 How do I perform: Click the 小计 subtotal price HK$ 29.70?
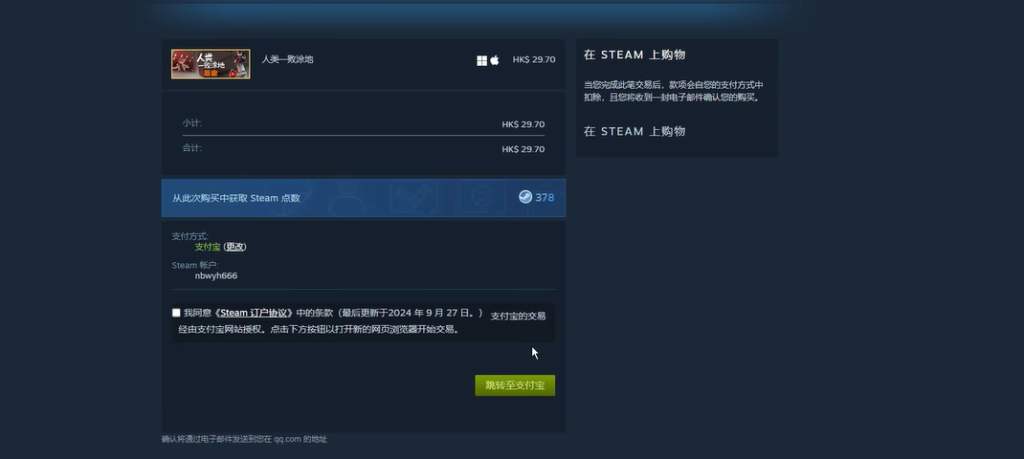(523, 125)
